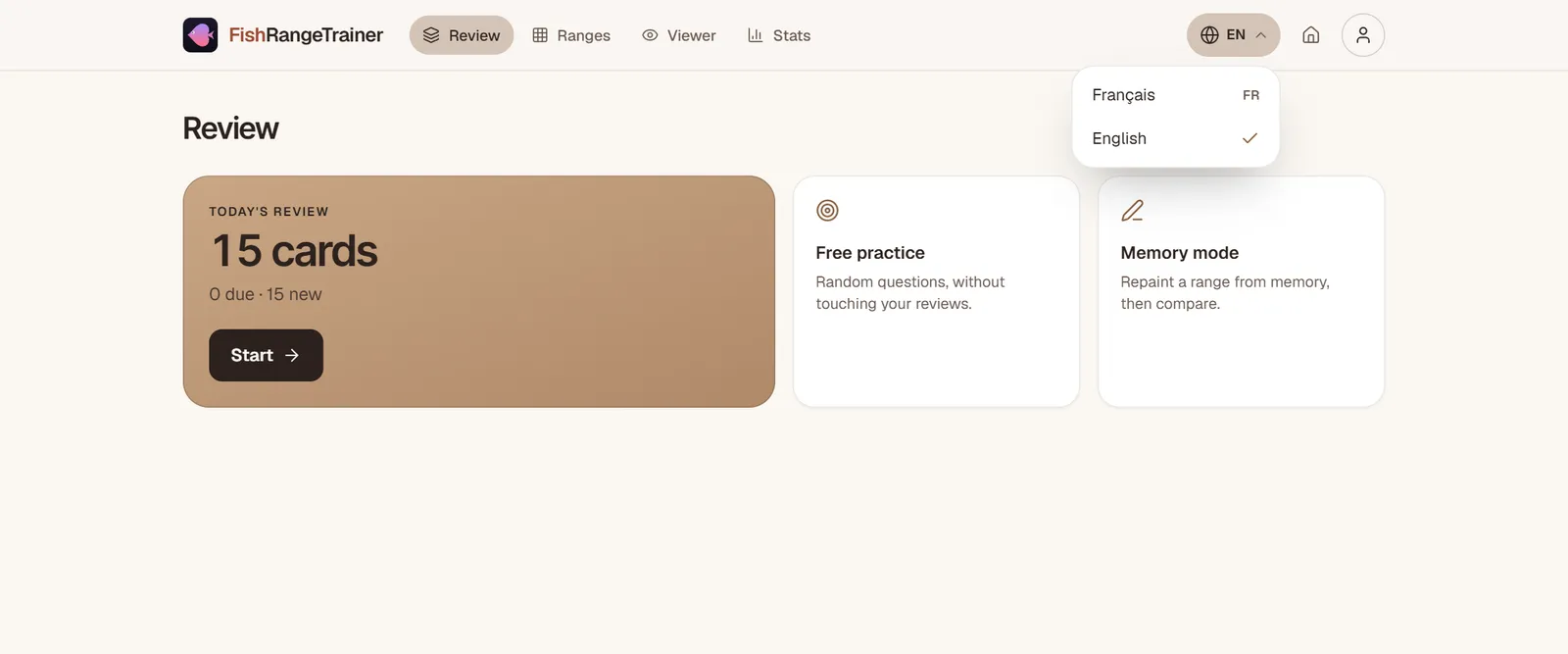Image resolution: width=1568 pixels, height=654 pixels.
Task: Click the Stats bar chart icon
Action: 755,35
